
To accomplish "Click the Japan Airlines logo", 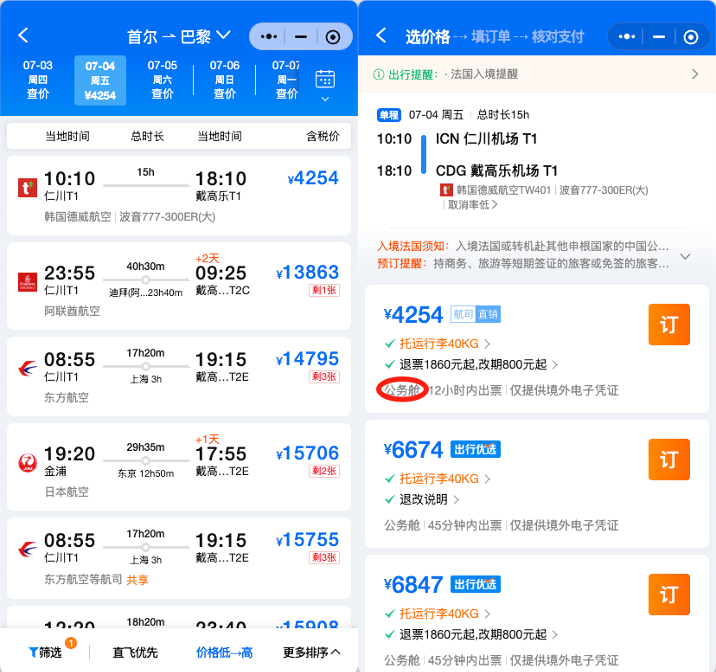I will point(27,462).
